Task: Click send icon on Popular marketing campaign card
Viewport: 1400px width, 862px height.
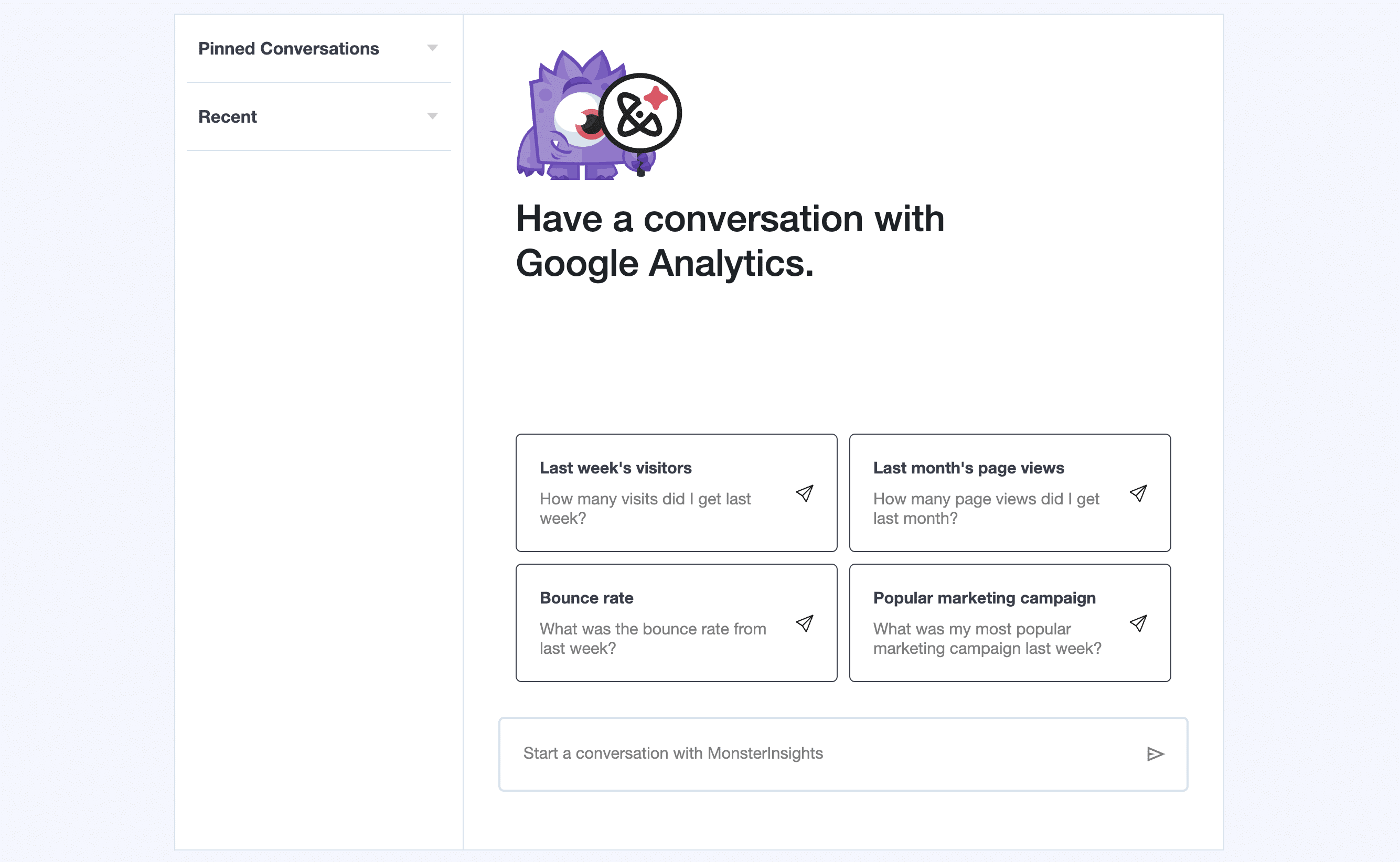Action: 1138,623
